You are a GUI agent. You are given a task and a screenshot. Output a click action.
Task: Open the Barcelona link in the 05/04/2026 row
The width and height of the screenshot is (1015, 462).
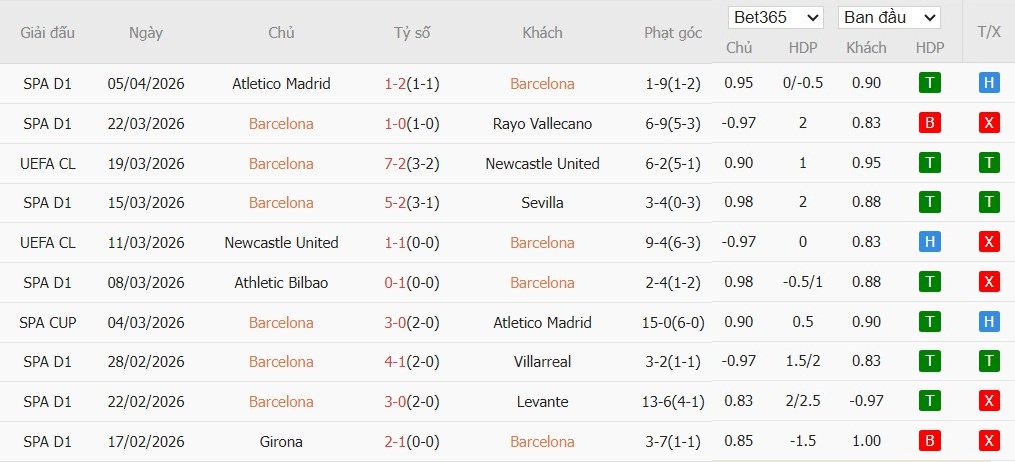point(542,84)
